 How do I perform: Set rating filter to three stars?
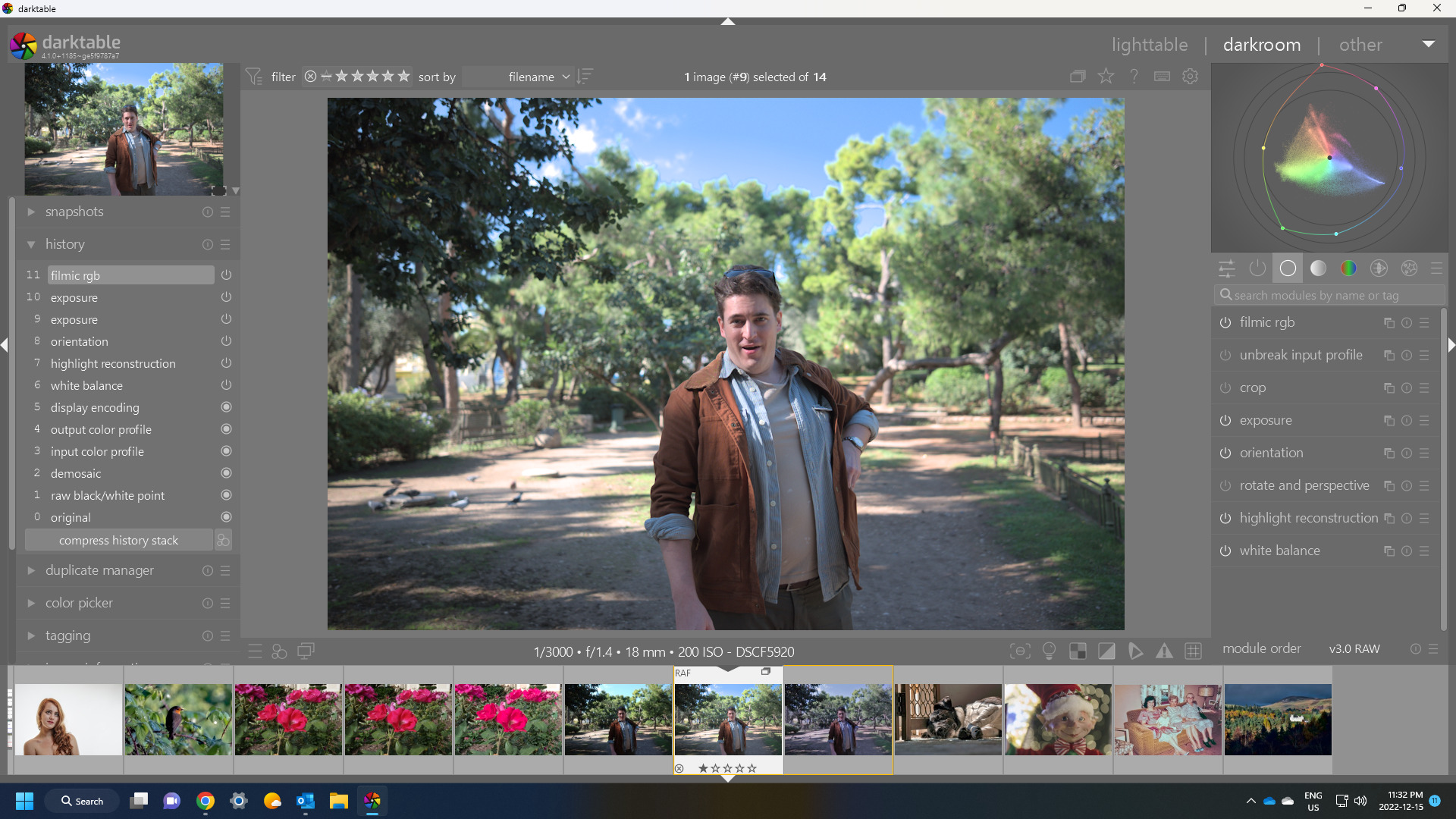372,77
